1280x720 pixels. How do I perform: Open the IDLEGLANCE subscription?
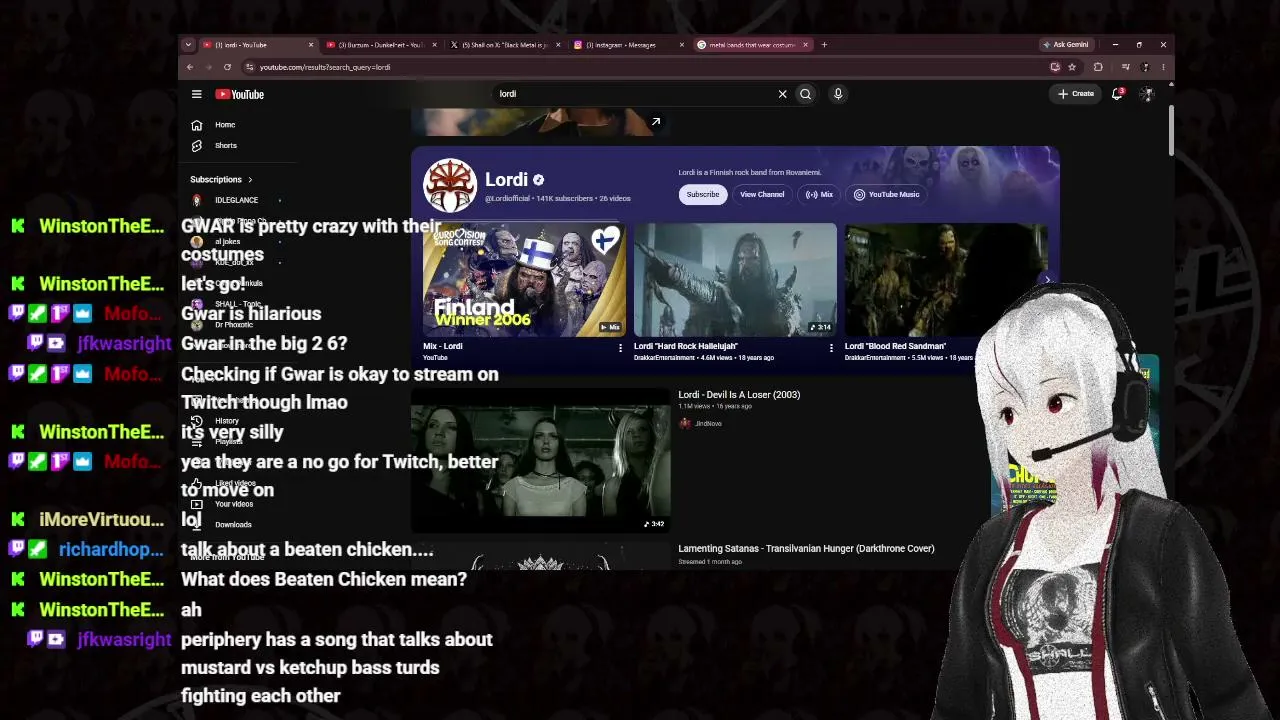237,200
